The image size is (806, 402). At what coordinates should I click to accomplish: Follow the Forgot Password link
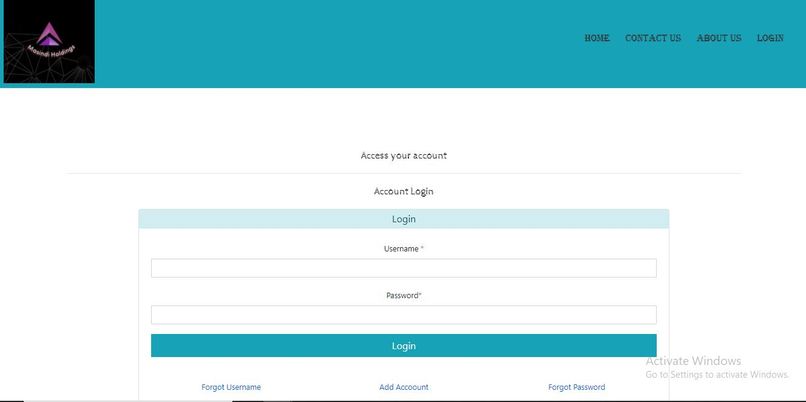[x=577, y=387]
